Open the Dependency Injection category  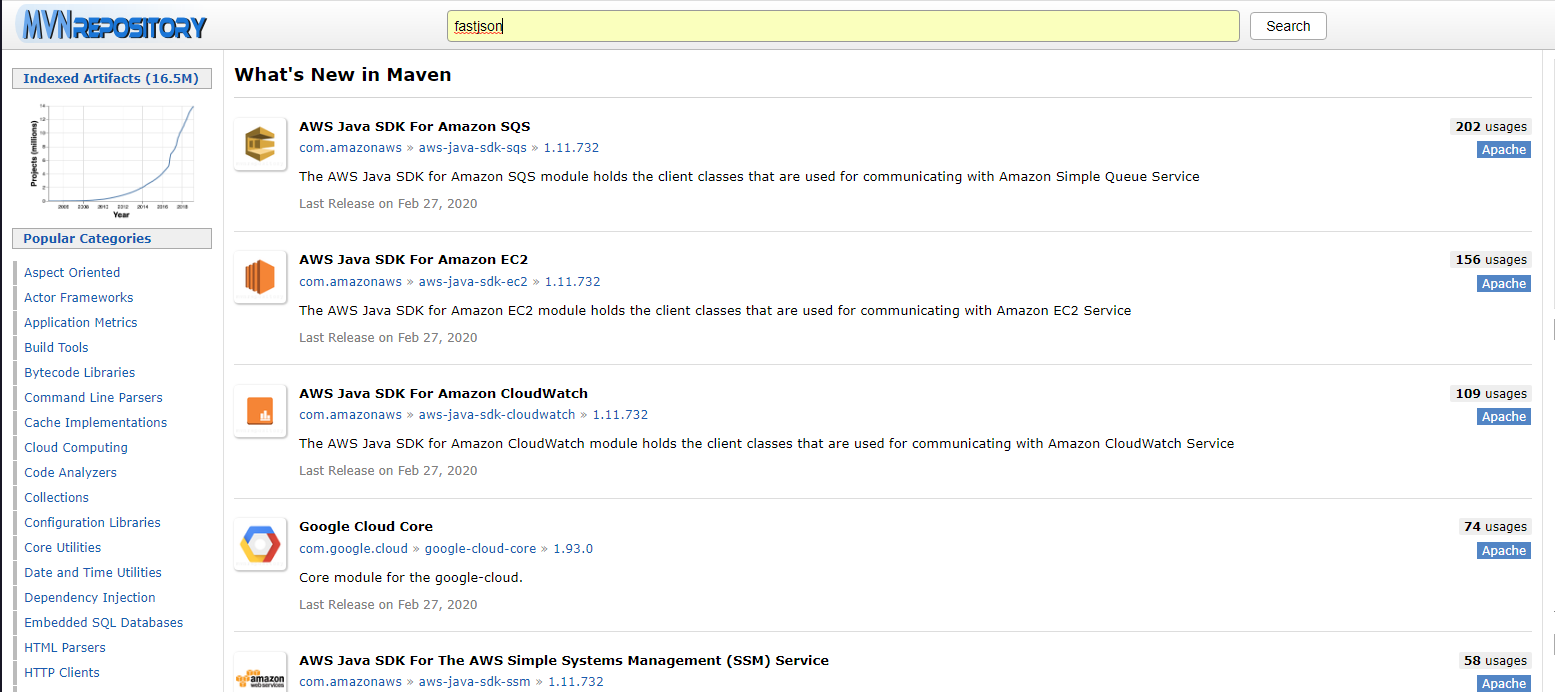tap(90, 597)
